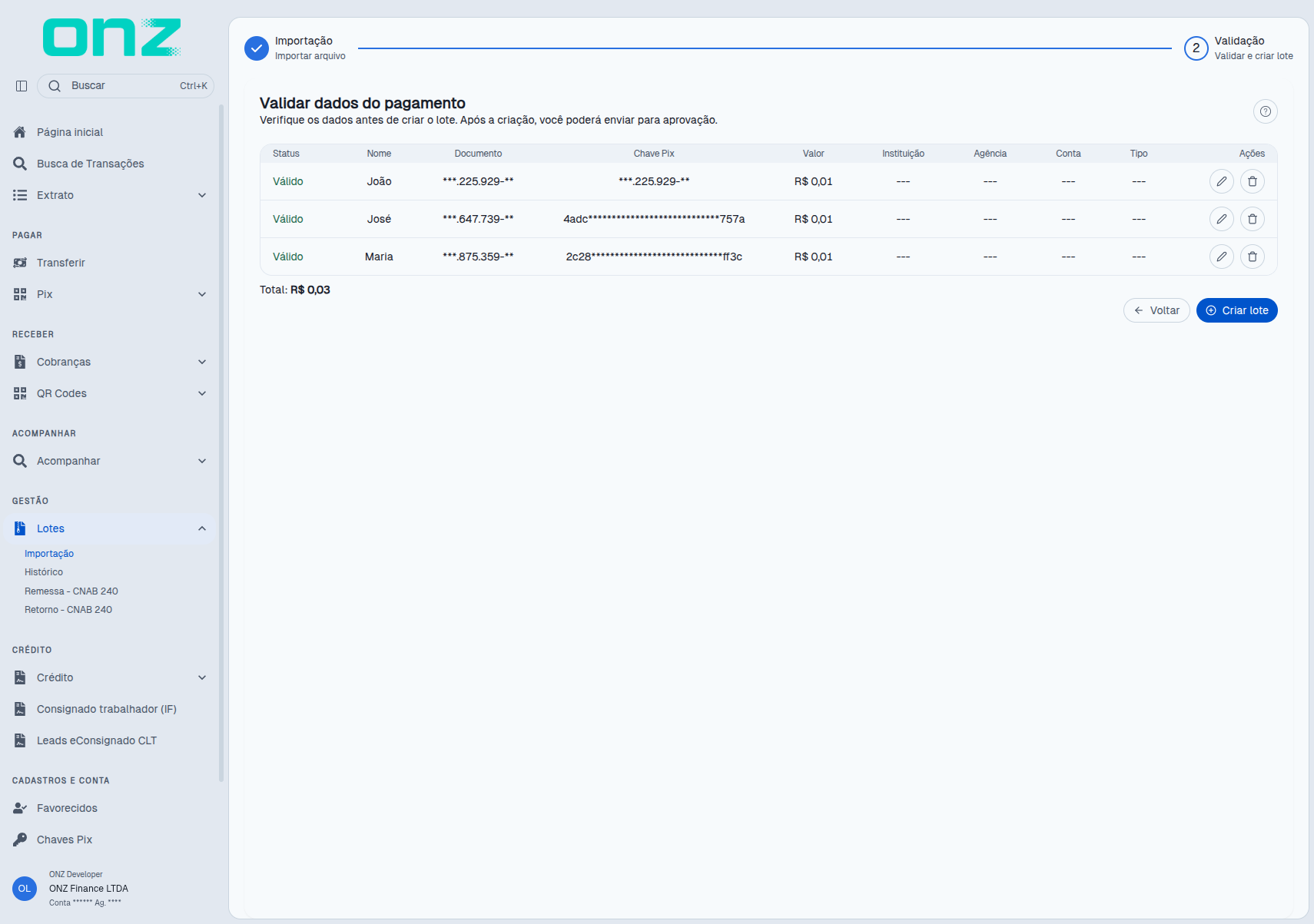This screenshot has height=924, width=1314.
Task: Click the Busca de Transações magnifier icon
Action: pos(20,164)
